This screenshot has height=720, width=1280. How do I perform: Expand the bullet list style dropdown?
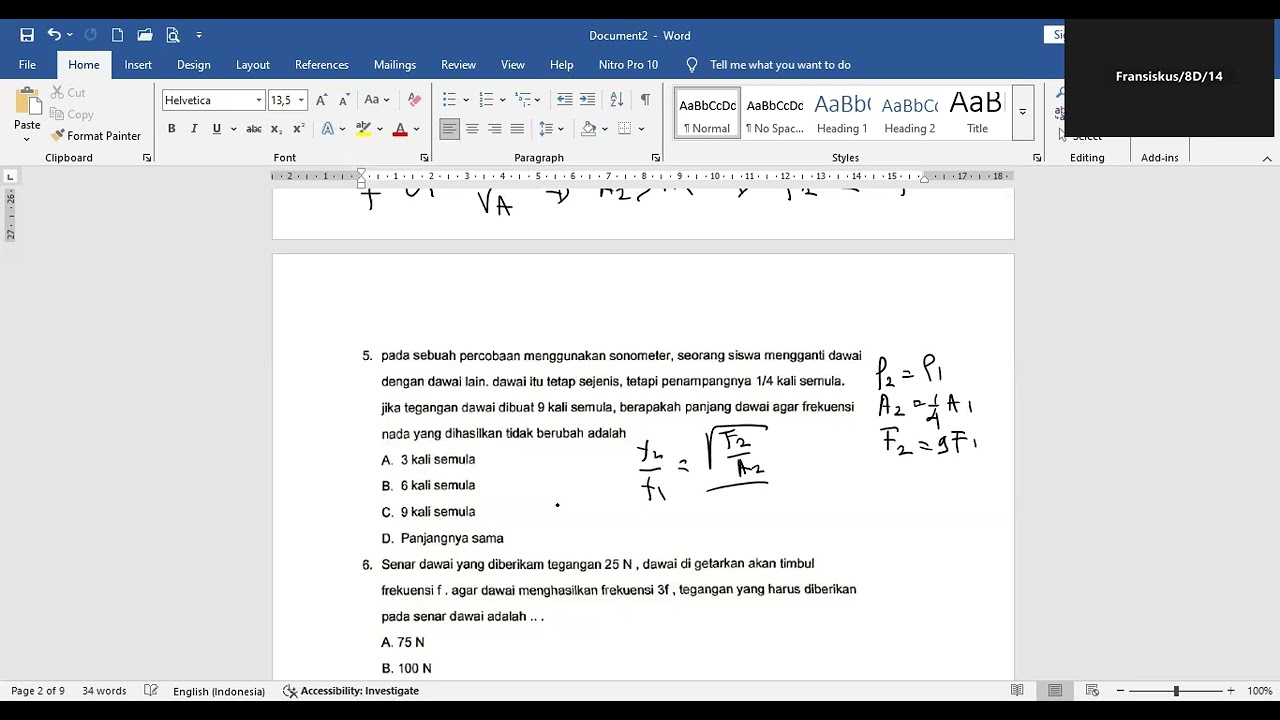pyautogui.click(x=465, y=100)
